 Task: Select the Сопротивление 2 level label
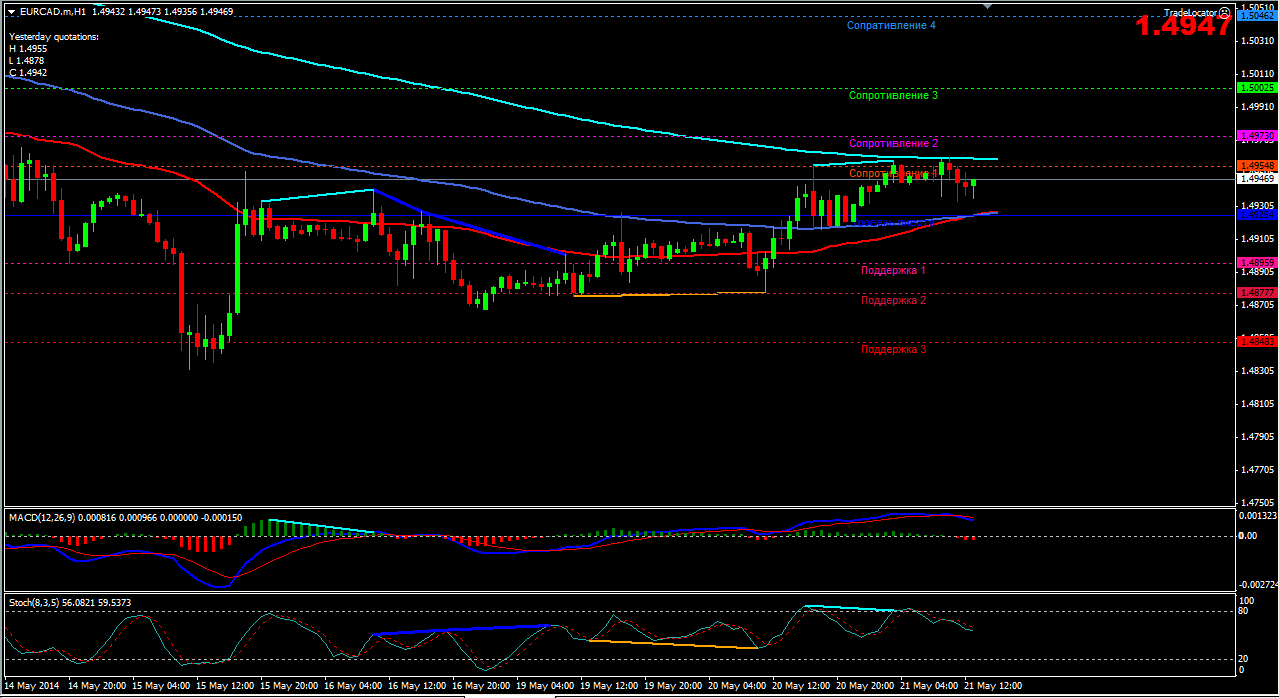894,144
